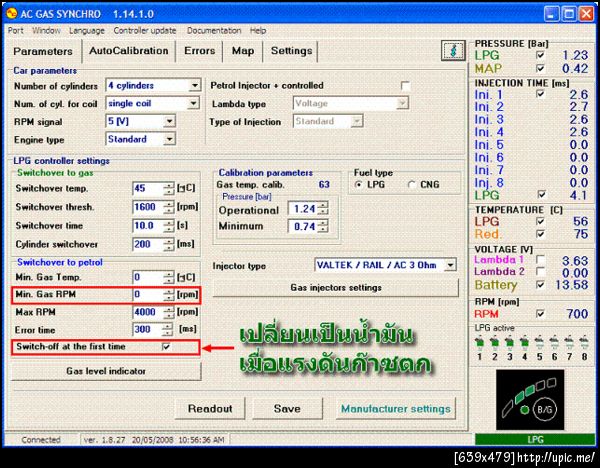Toggle Petrol Injector + controlled checkbox
The width and height of the screenshot is (600, 468).
tap(405, 86)
